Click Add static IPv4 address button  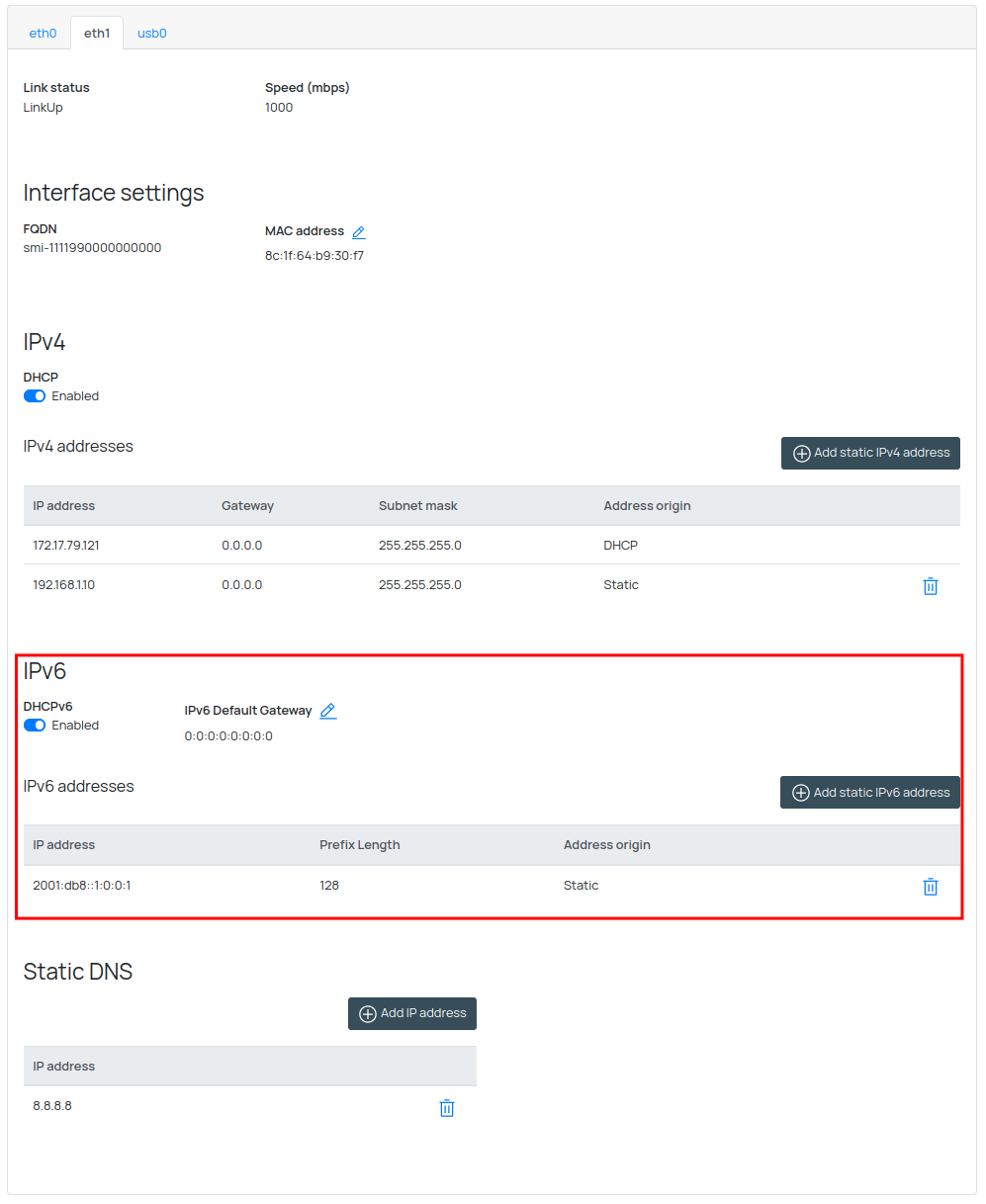[870, 453]
